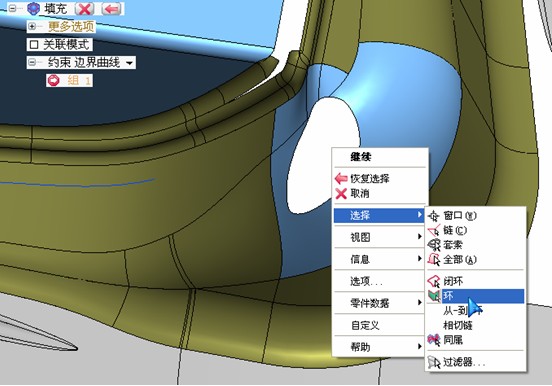Select 环 option in submenu
Viewport: 552px width, 386px height.
pyautogui.click(x=475, y=296)
